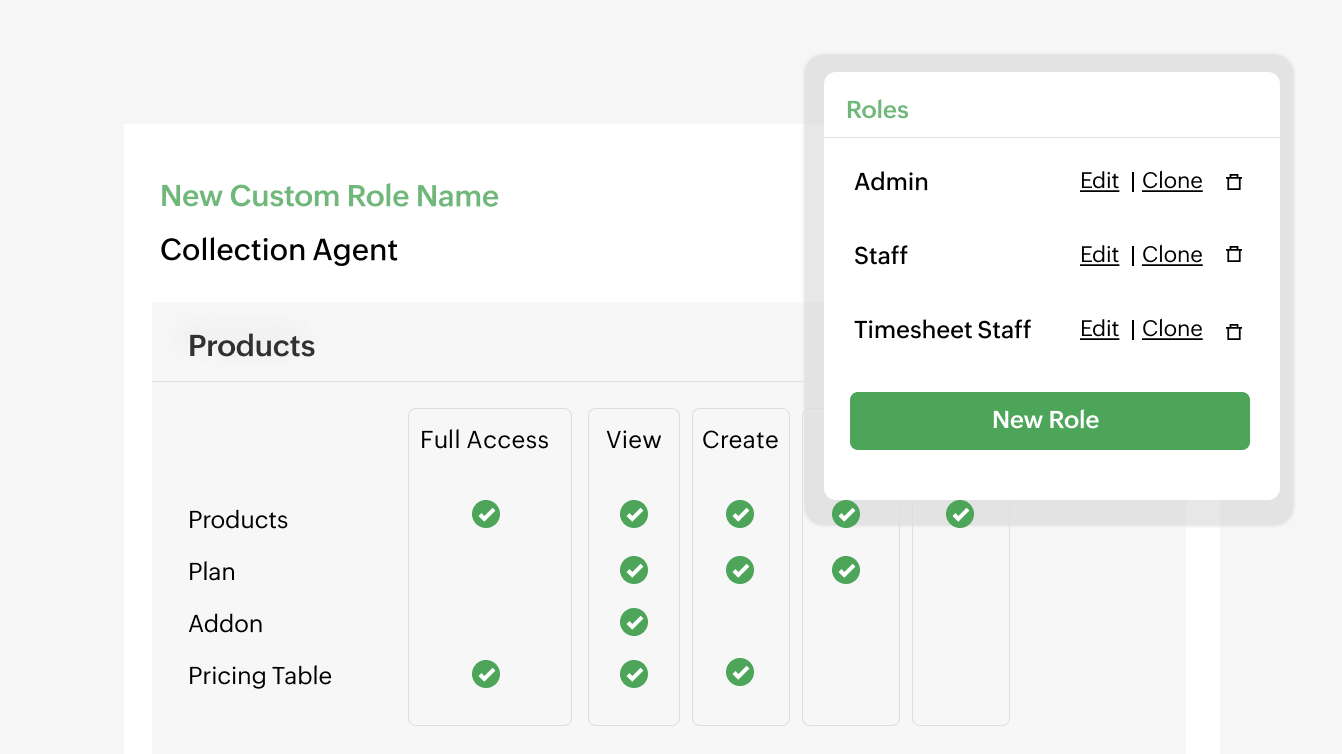Select the Products section header

point(251,345)
